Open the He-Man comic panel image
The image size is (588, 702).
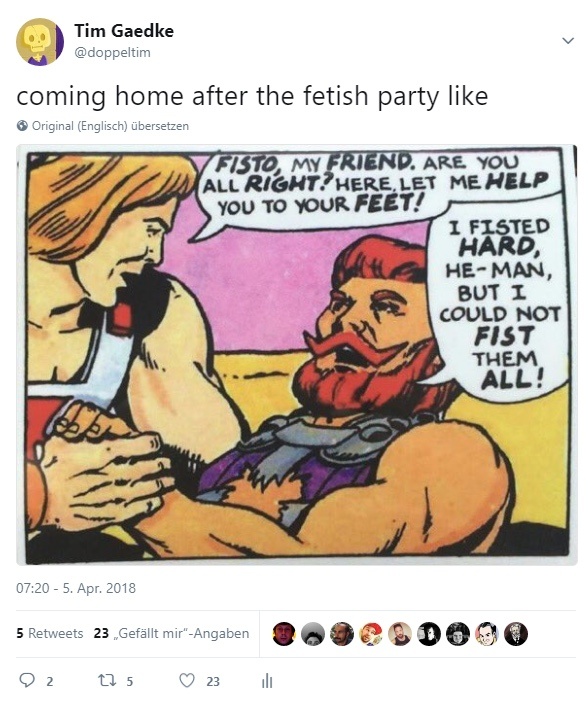click(297, 355)
